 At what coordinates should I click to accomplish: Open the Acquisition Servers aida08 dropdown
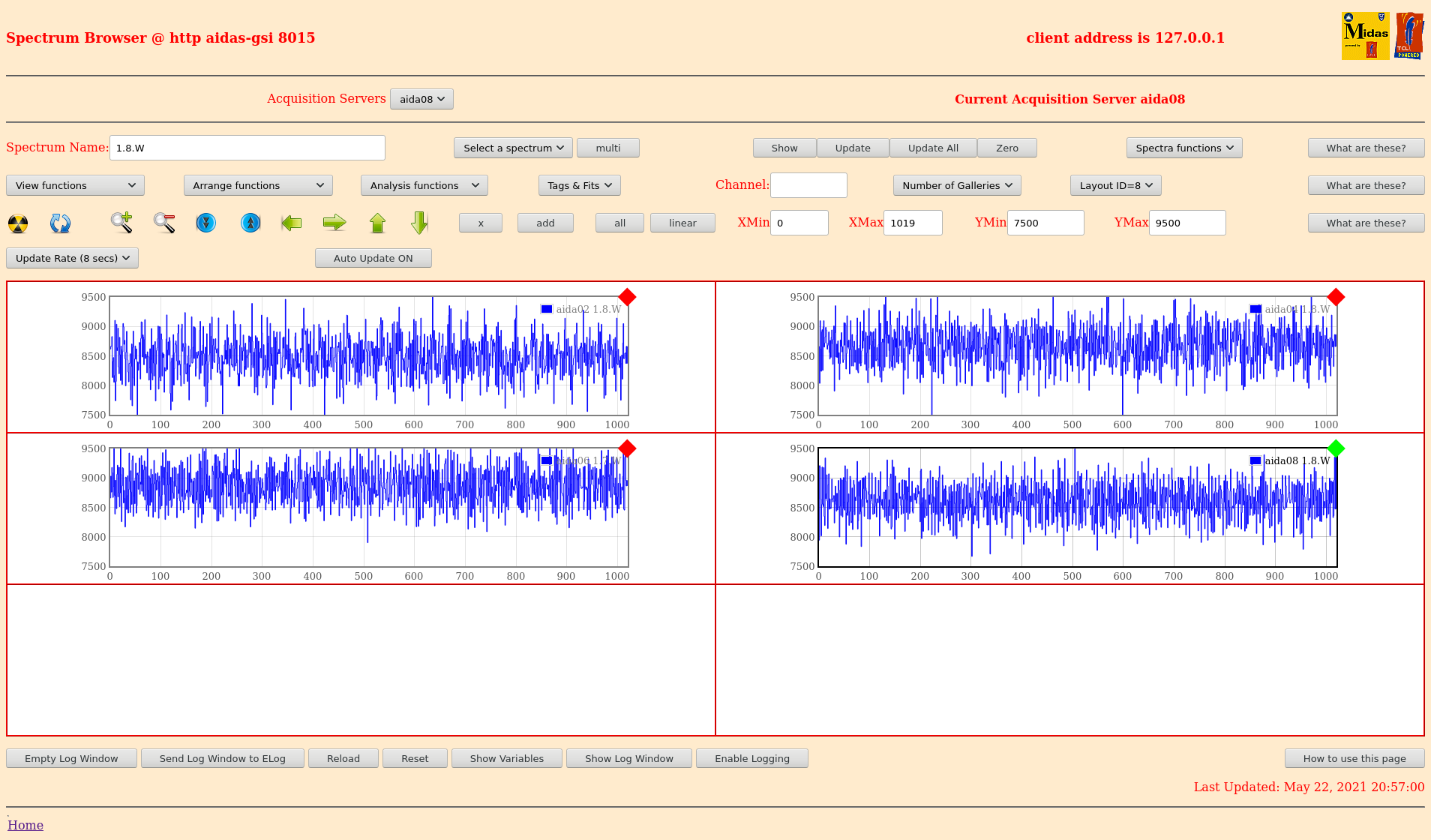pos(421,99)
